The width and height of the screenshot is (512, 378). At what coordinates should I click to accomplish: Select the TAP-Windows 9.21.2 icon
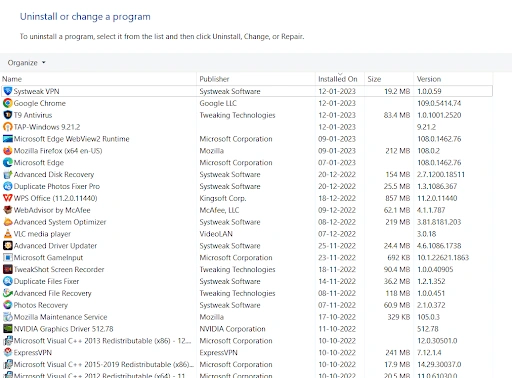pyautogui.click(x=8, y=127)
